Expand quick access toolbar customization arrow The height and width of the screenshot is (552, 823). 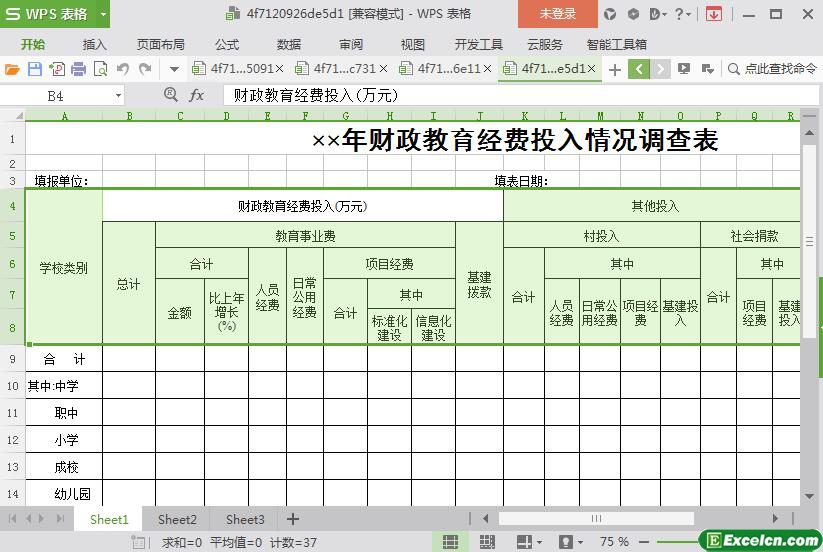tap(174, 69)
